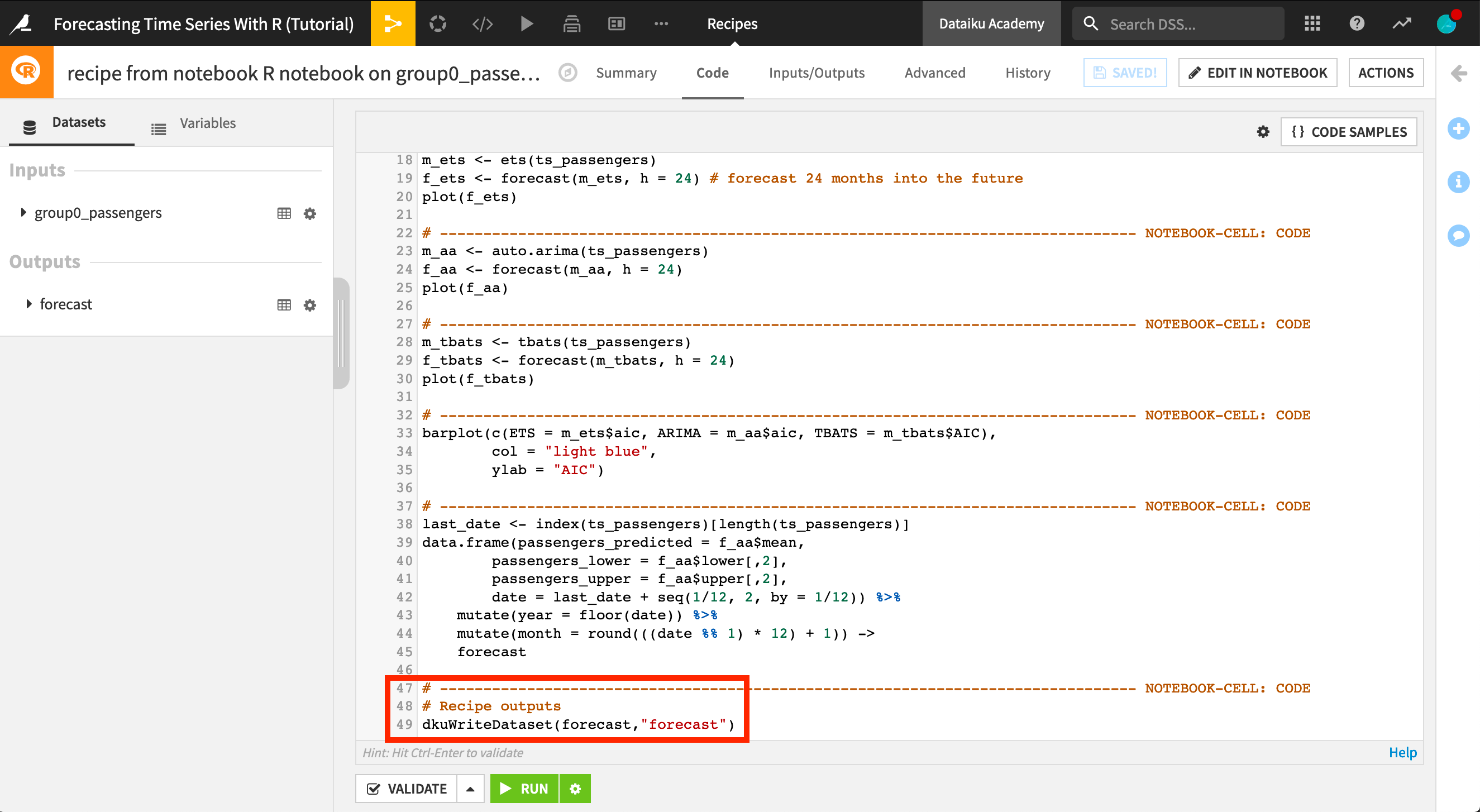Open the user profile avatar
1480x812 pixels.
coord(1446,23)
